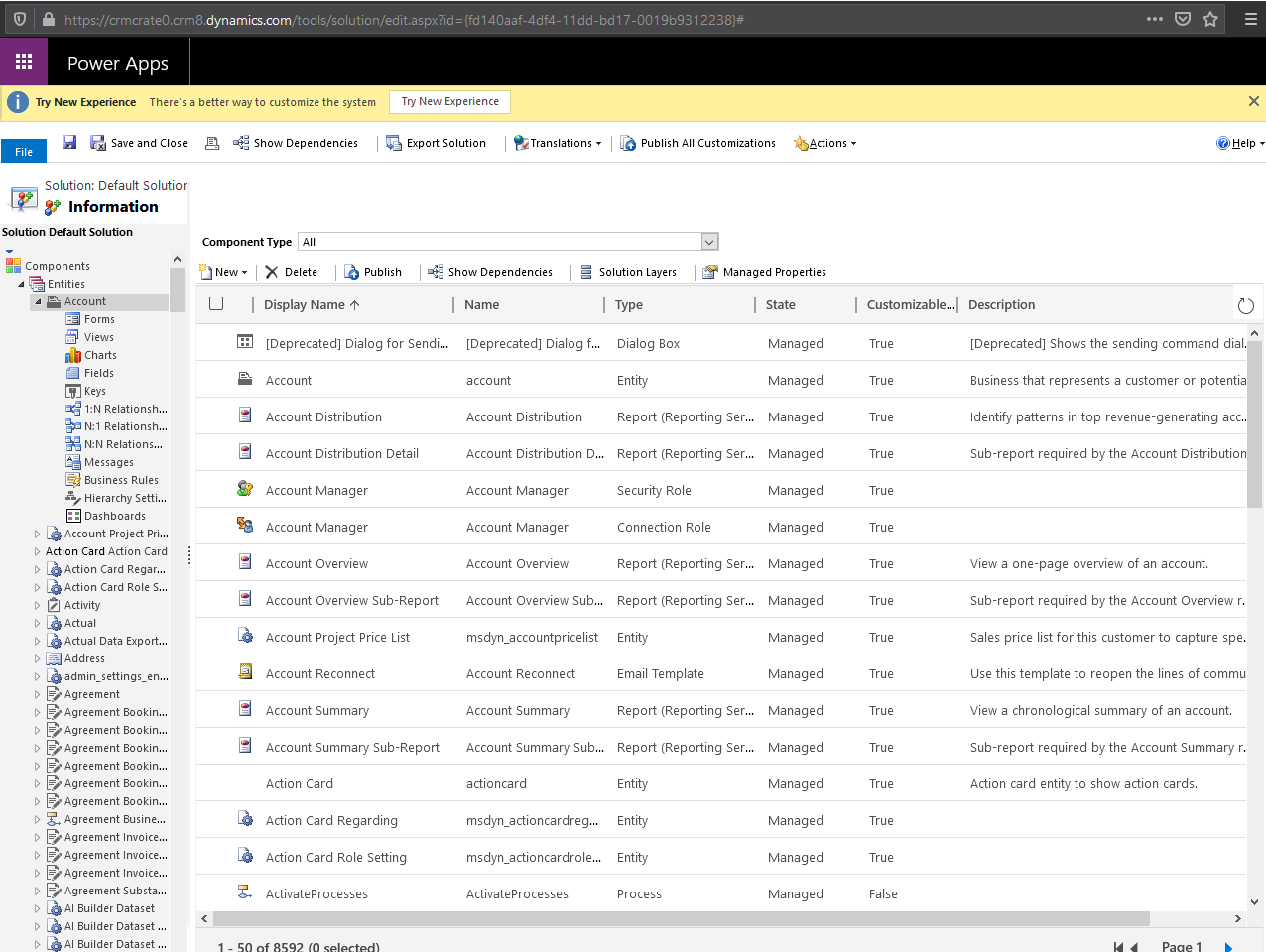The image size is (1266, 952).
Task: Select all rows using the header checkbox
Action: (215, 303)
